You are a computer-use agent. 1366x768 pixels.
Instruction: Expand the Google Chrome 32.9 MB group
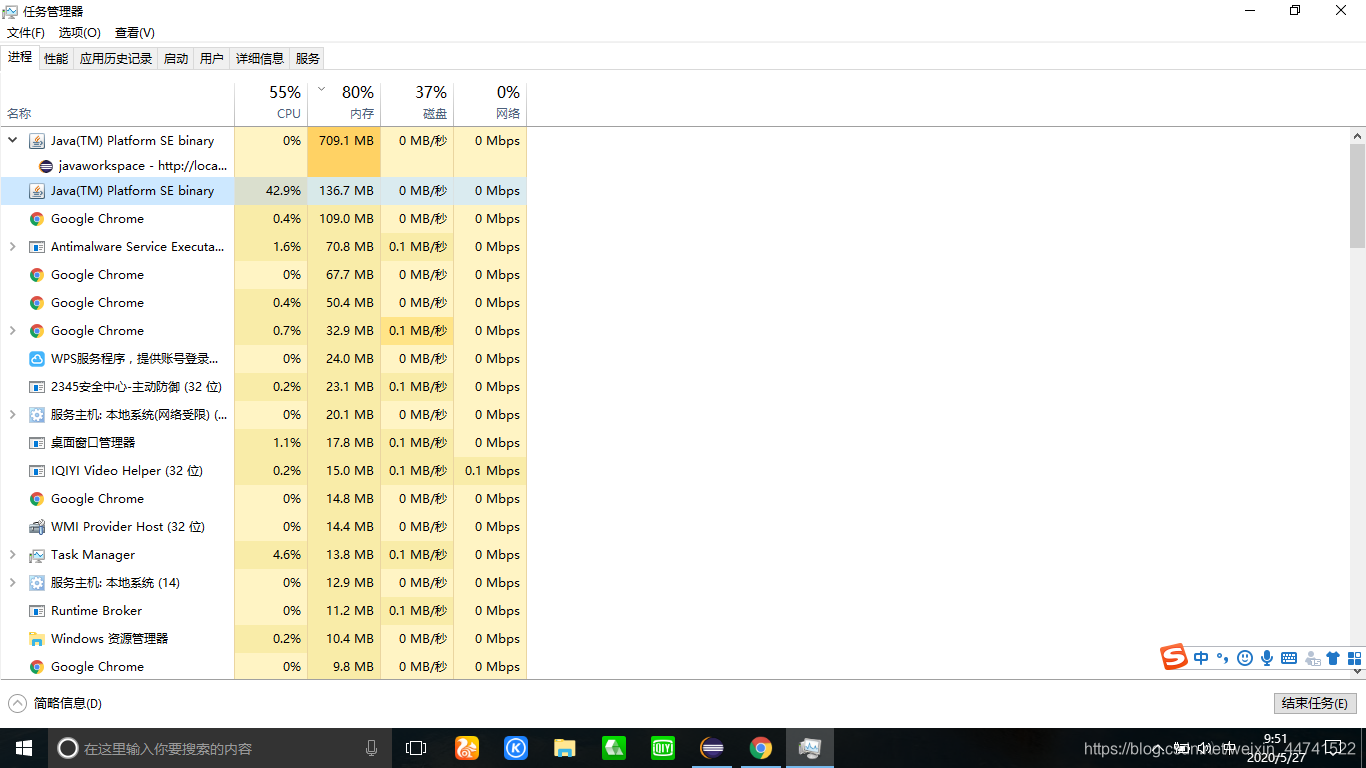(13, 331)
